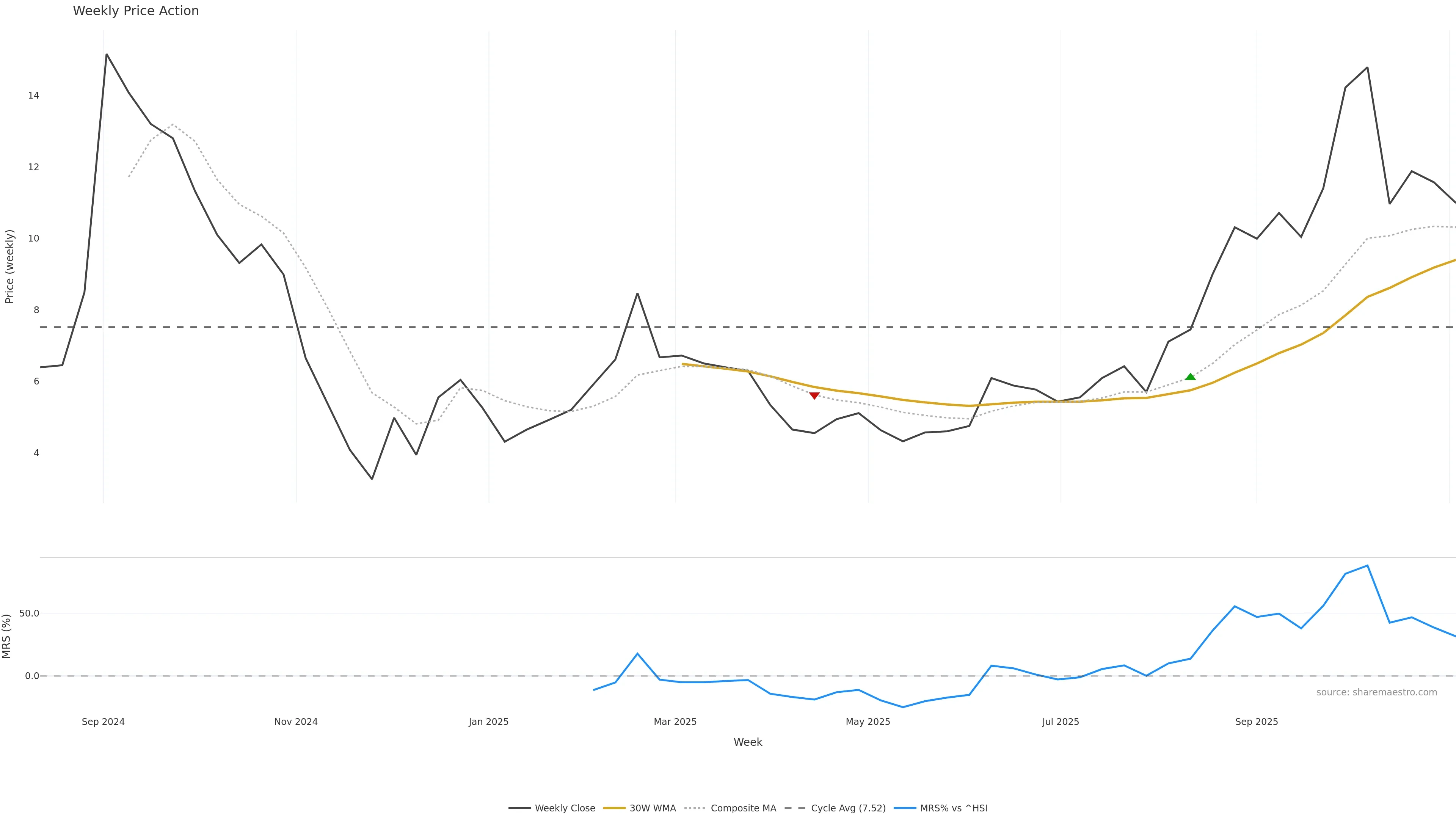Click the red down-triangle signal marker
The width and height of the screenshot is (1456, 819).
coord(814,395)
